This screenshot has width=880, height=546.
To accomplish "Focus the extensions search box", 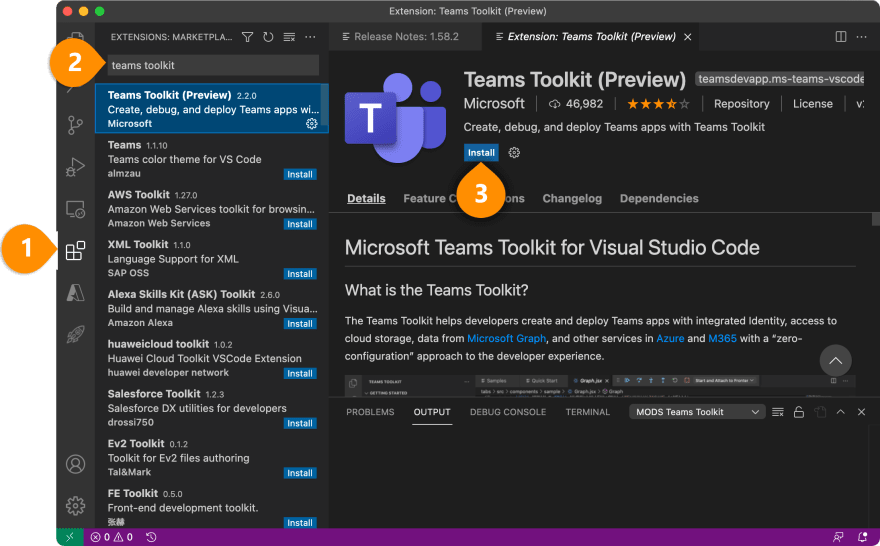I will pyautogui.click(x=213, y=65).
